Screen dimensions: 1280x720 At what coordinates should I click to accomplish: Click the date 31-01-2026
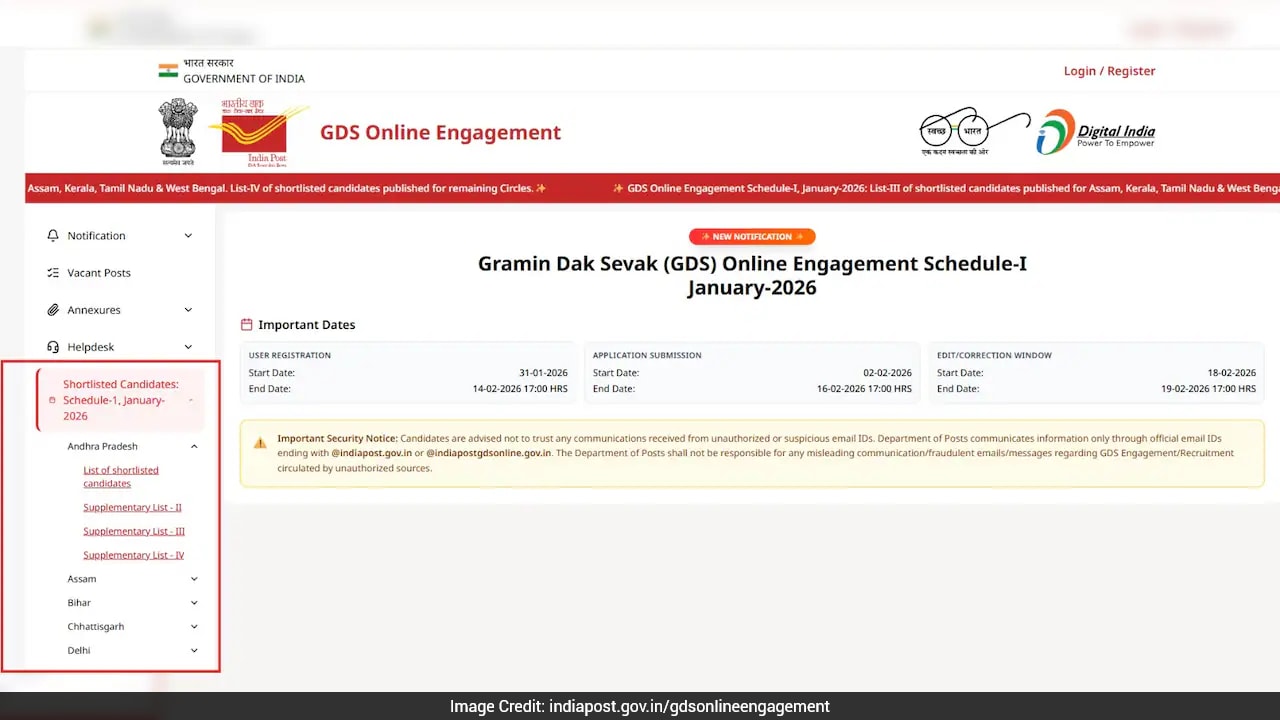tap(543, 373)
